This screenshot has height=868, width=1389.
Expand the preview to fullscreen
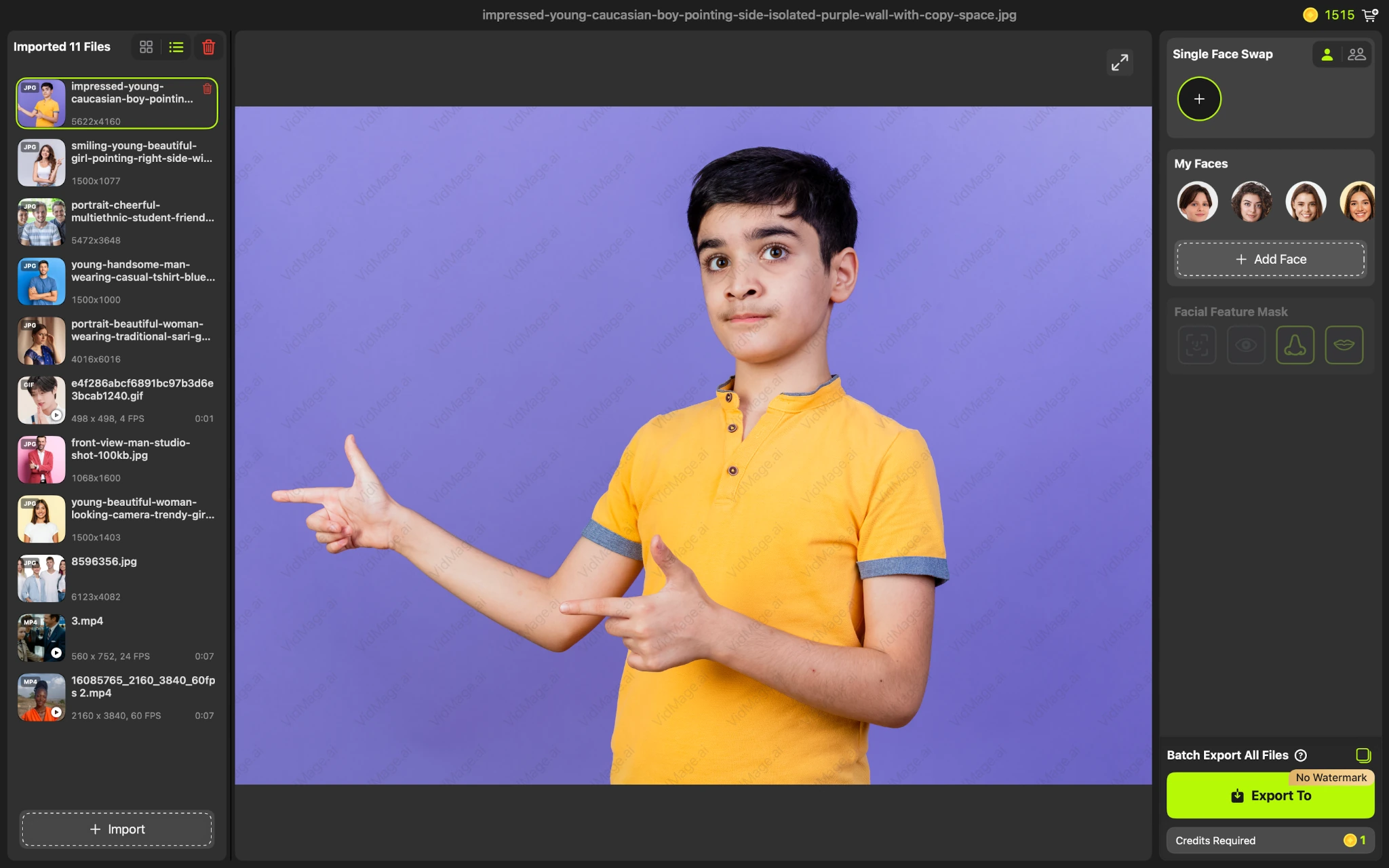click(1120, 62)
